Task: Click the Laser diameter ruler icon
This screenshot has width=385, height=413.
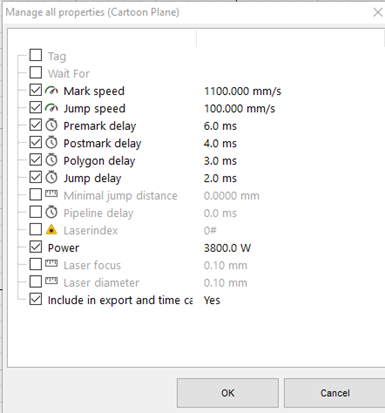Action: tap(51, 281)
